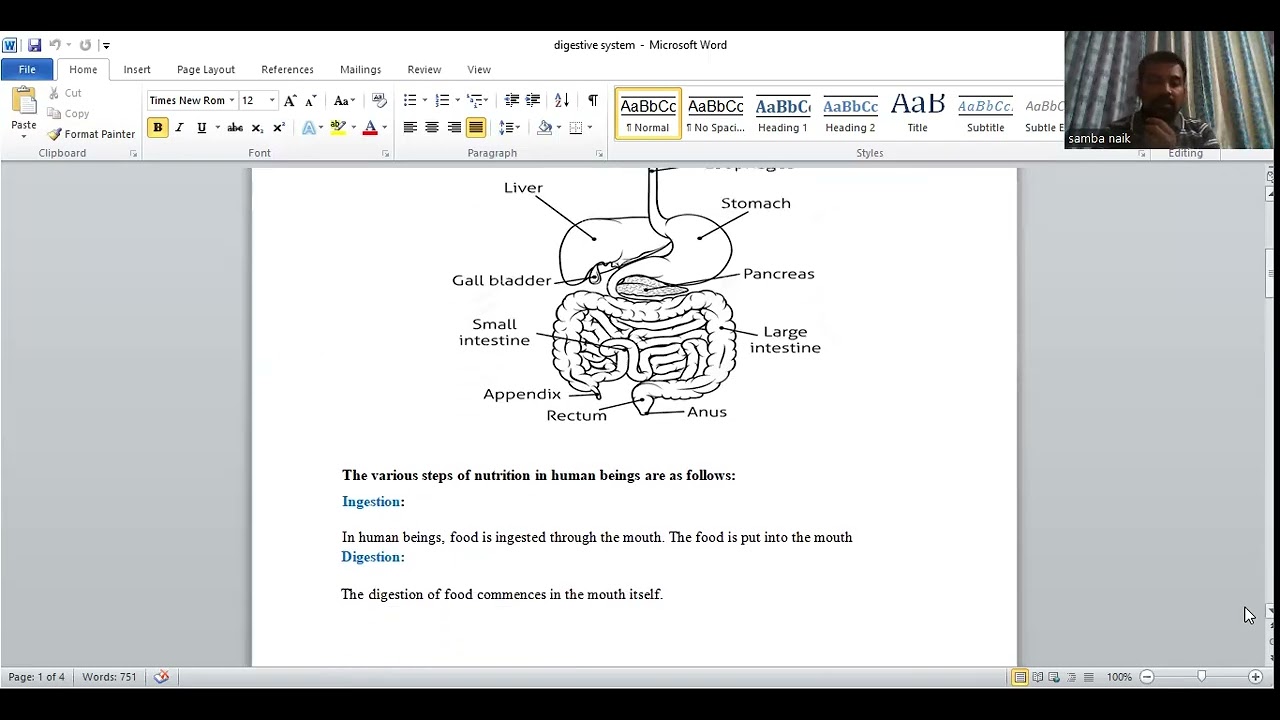Click the zoom level 100% indicator
Image resolution: width=1280 pixels, height=720 pixels.
(1119, 677)
